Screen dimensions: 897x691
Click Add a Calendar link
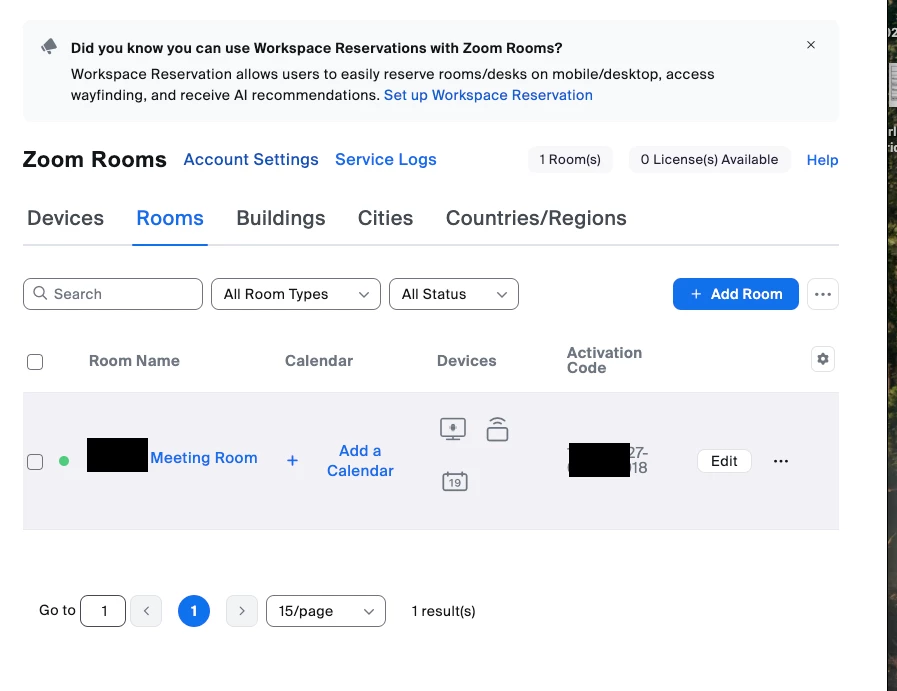coord(360,460)
